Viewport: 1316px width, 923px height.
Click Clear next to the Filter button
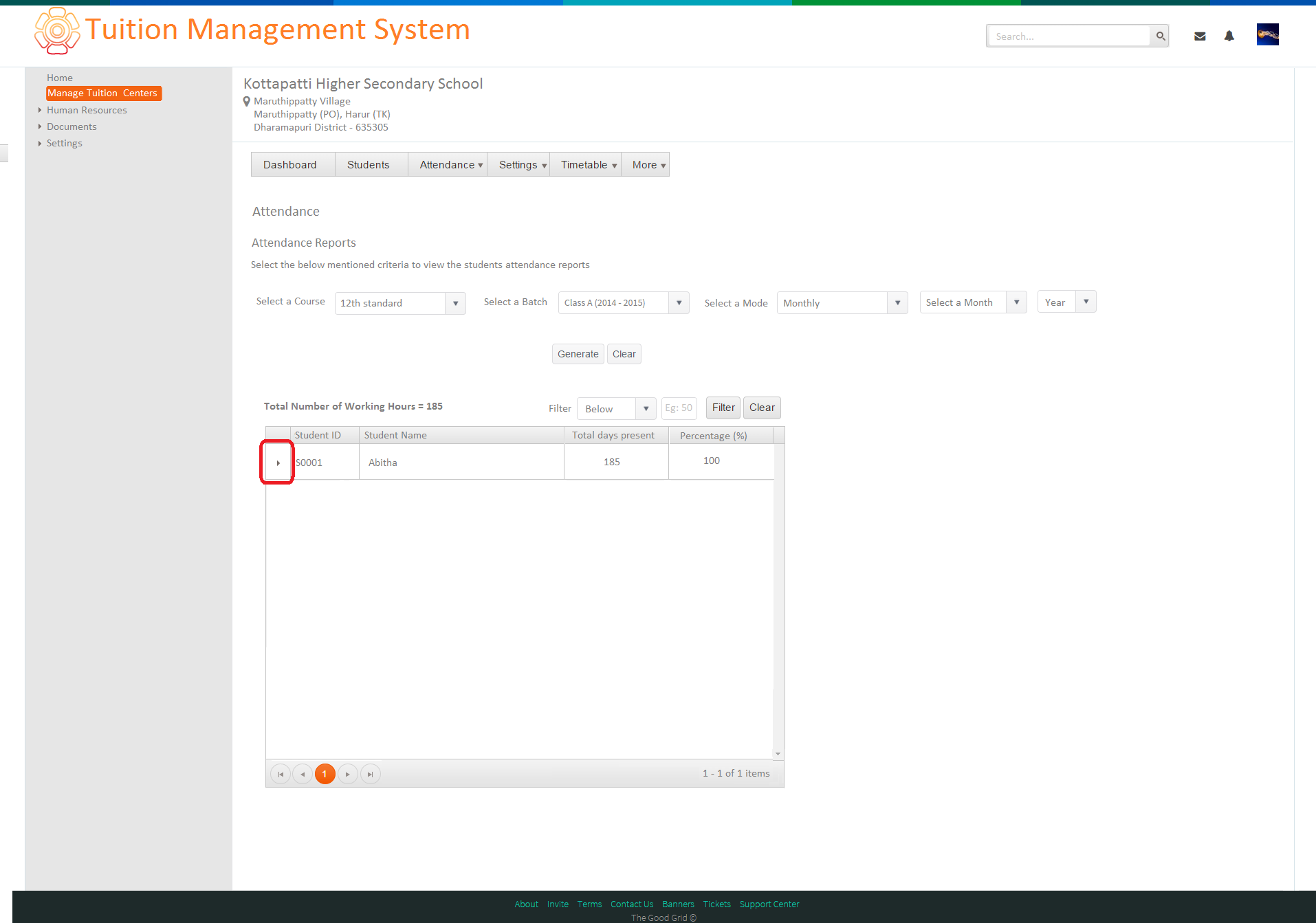[762, 408]
